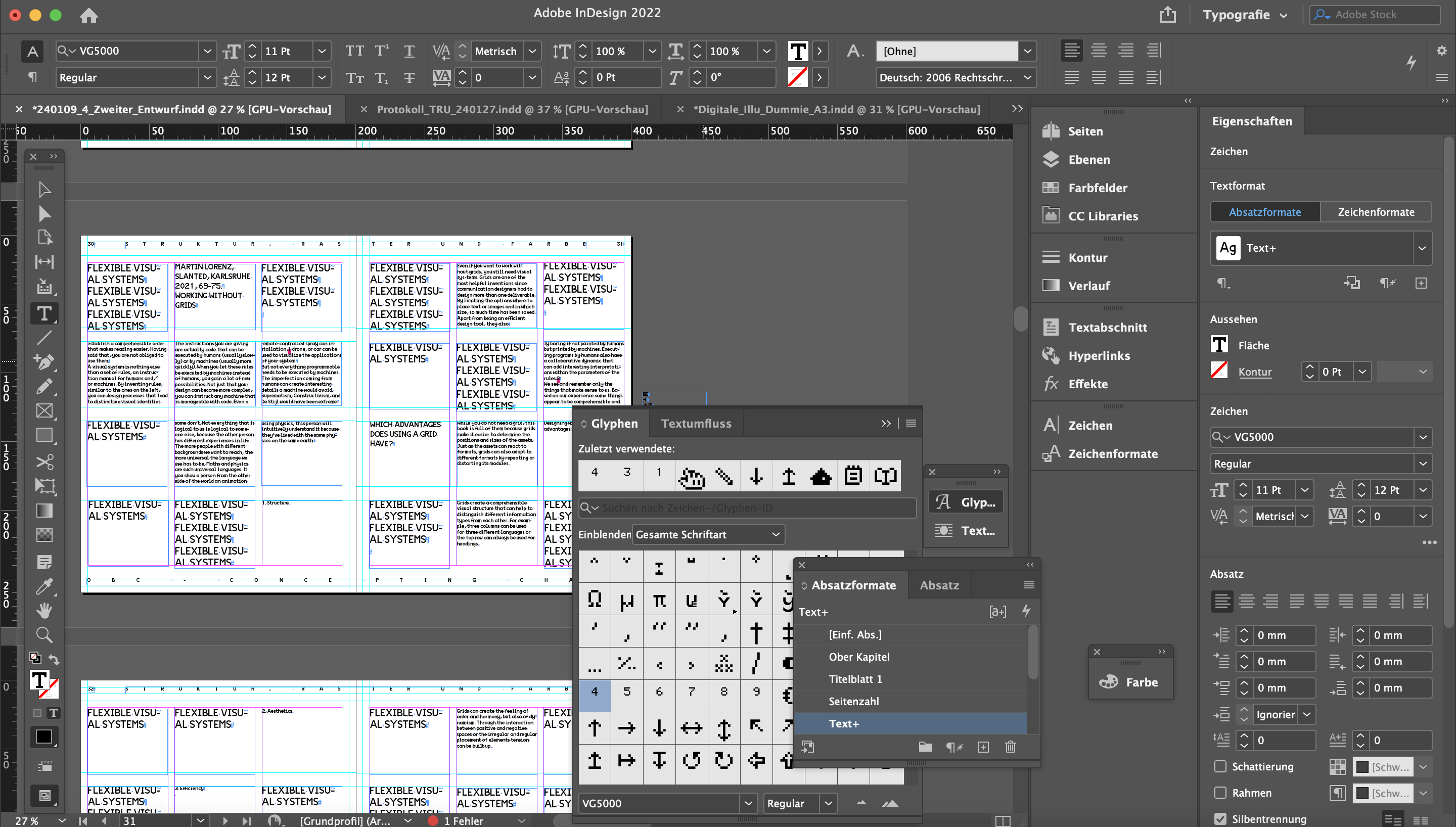Switch to the Textumfluss panel tab
1456x827 pixels.
(x=696, y=424)
